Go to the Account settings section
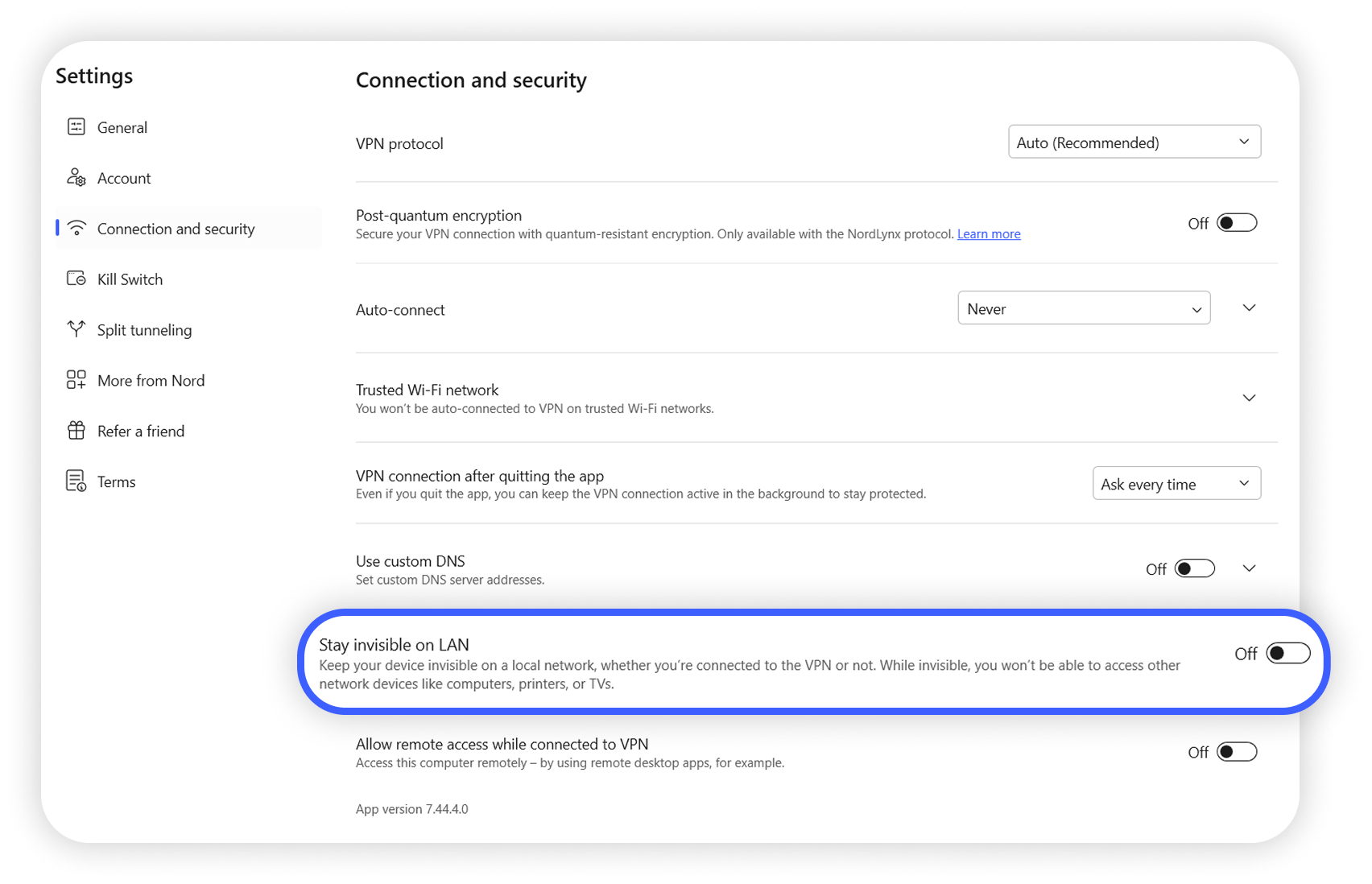 124,178
